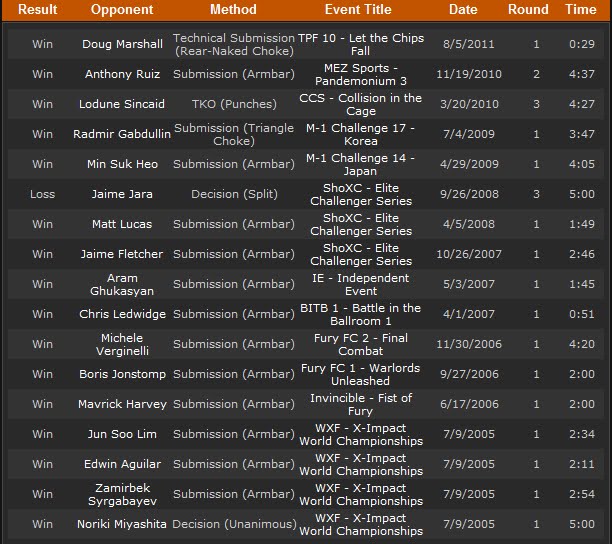Screen dimensions: 612x544
Task: Open opponent Edwin Aguilar
Action: [x=122, y=464]
